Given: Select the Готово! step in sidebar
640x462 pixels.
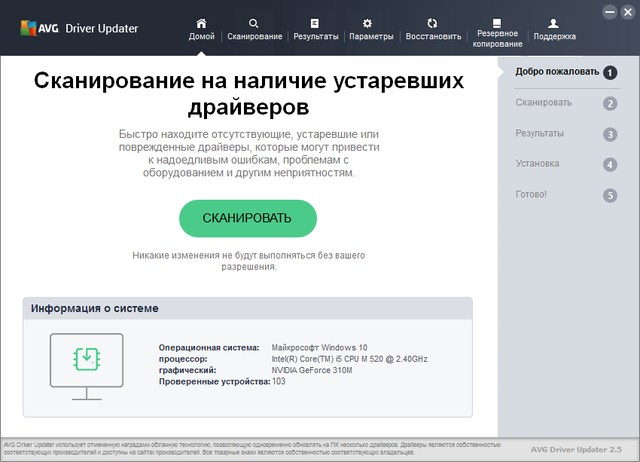Looking at the screenshot, I should point(532,194).
